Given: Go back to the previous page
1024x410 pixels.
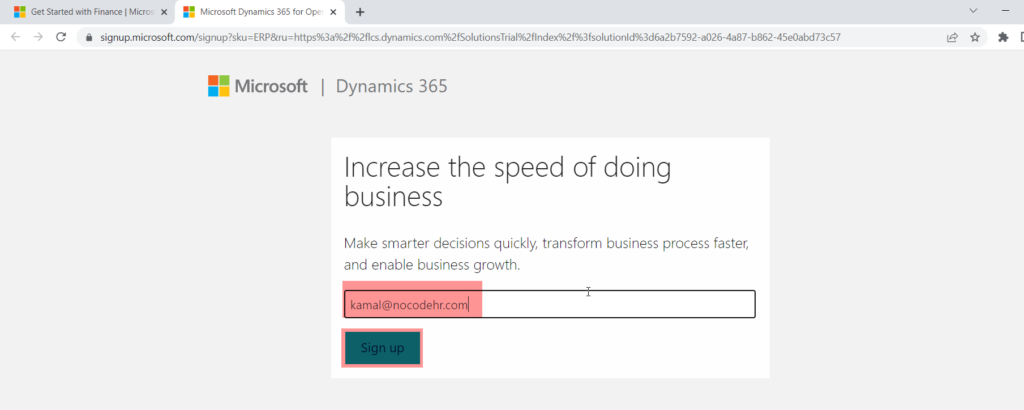Looking at the screenshot, I should (x=15, y=37).
